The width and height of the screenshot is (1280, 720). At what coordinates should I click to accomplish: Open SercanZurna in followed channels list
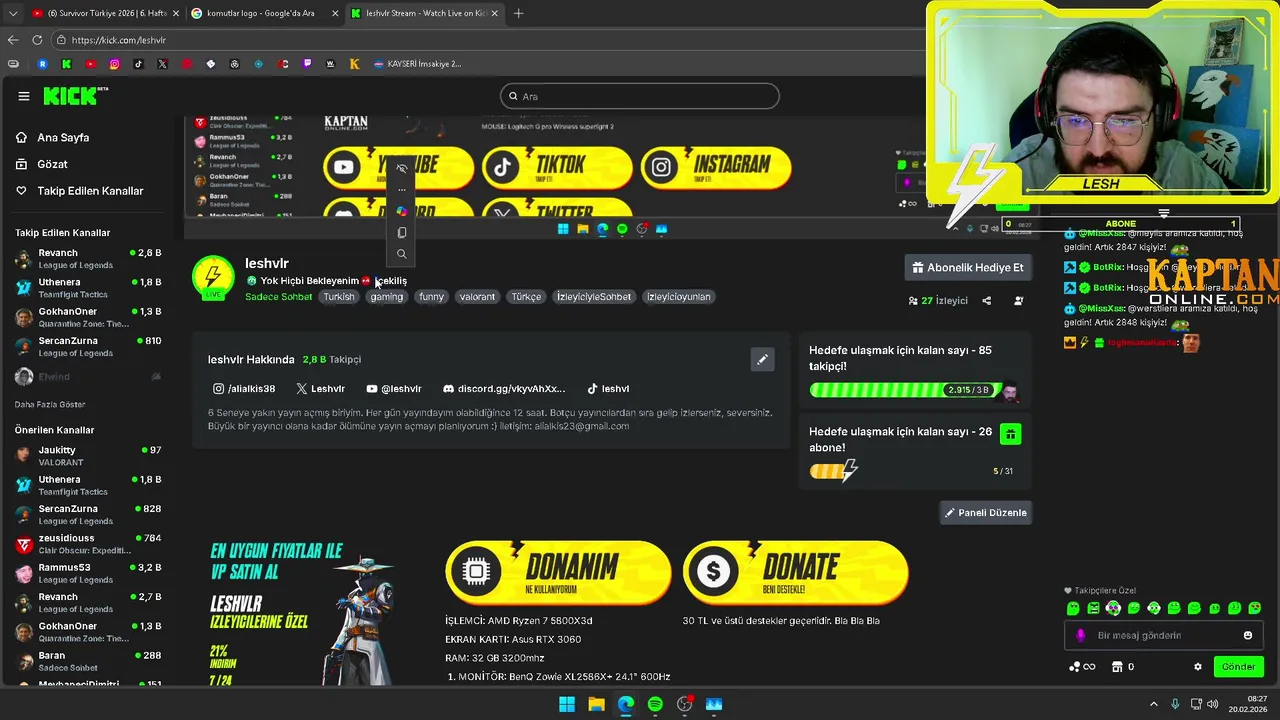[88, 346]
